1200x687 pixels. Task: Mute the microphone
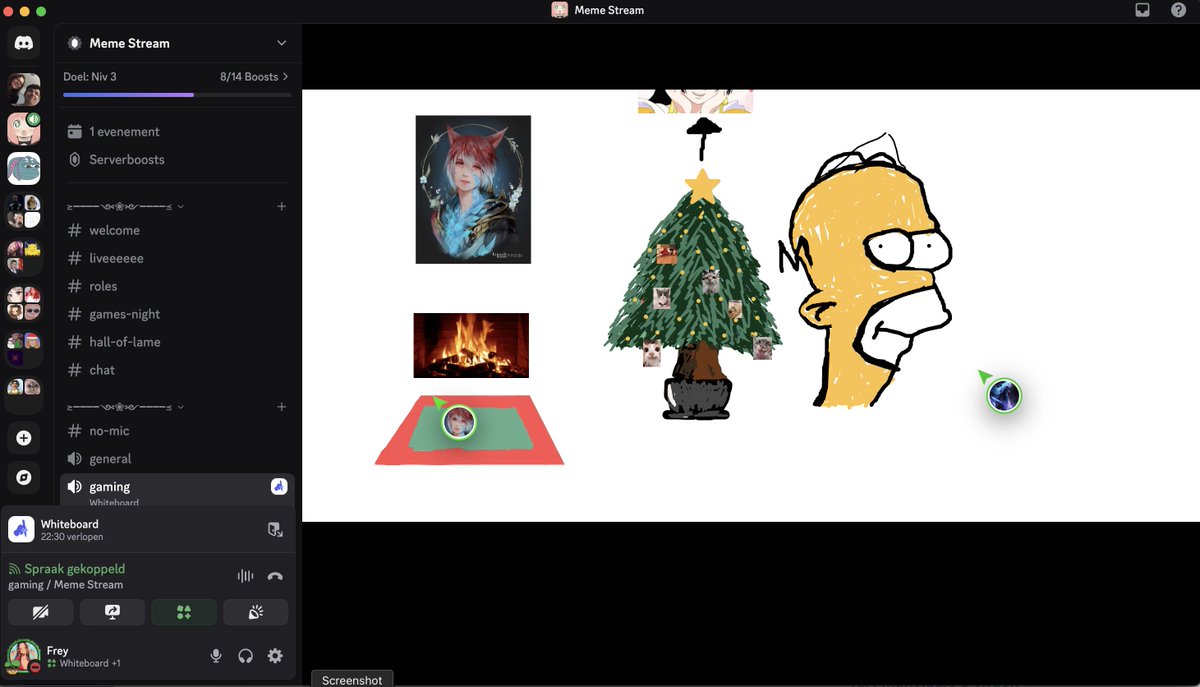(x=215, y=656)
